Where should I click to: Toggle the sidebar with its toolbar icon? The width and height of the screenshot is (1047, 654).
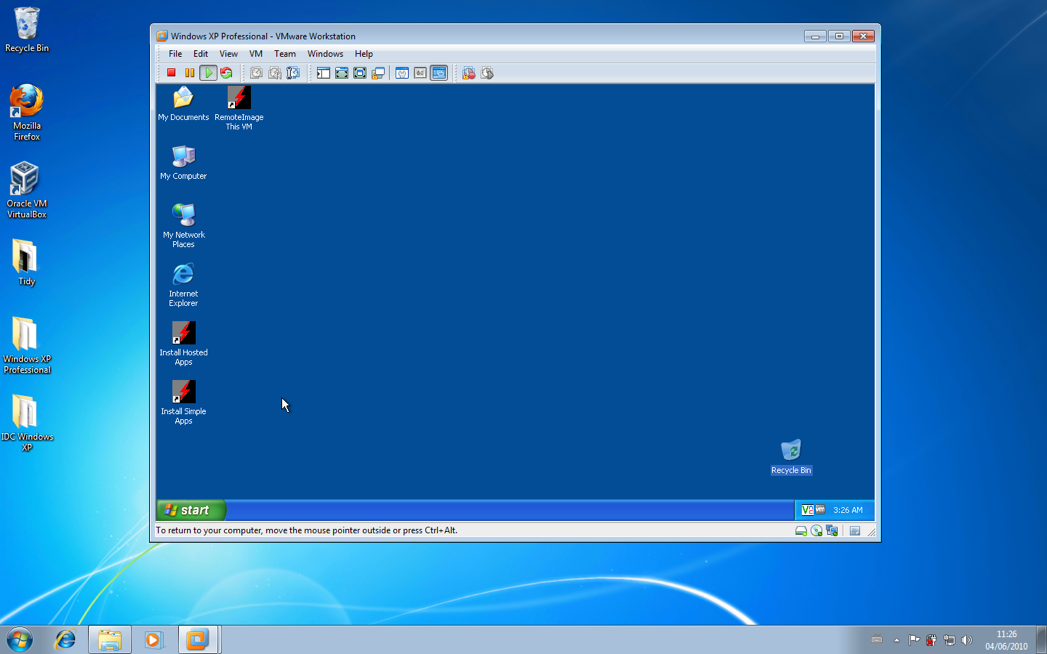pos(323,73)
